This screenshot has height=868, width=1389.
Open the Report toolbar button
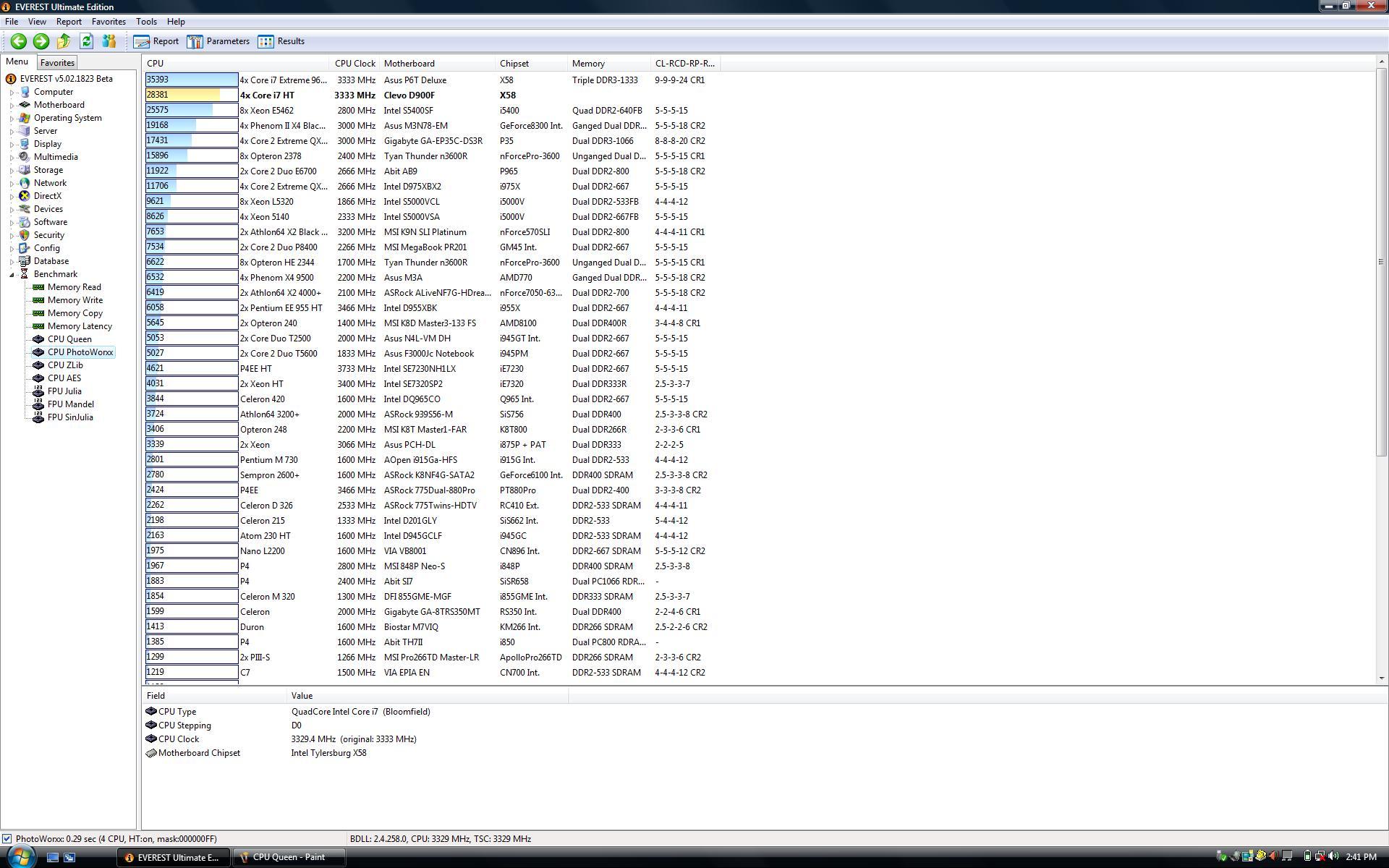tap(156, 41)
